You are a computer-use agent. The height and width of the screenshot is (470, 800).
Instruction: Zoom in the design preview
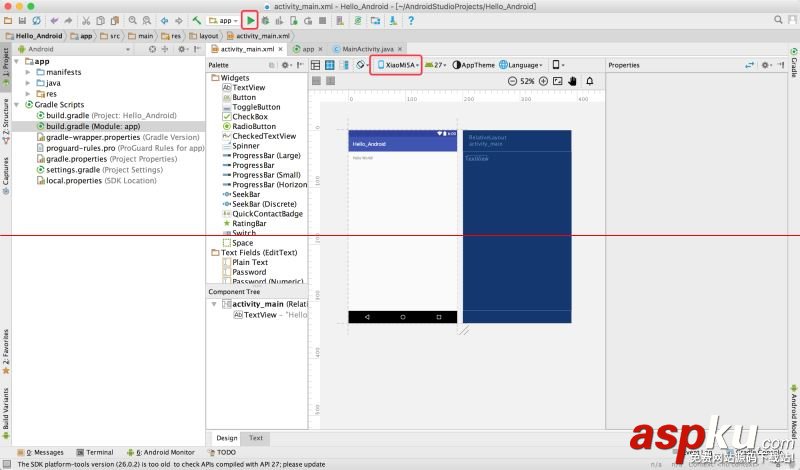point(543,81)
